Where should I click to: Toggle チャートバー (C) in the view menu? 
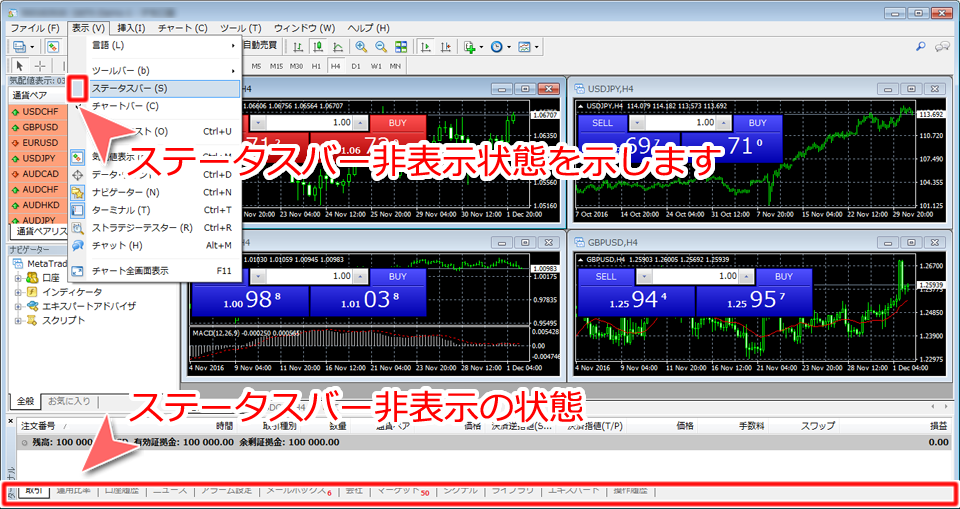[154, 107]
